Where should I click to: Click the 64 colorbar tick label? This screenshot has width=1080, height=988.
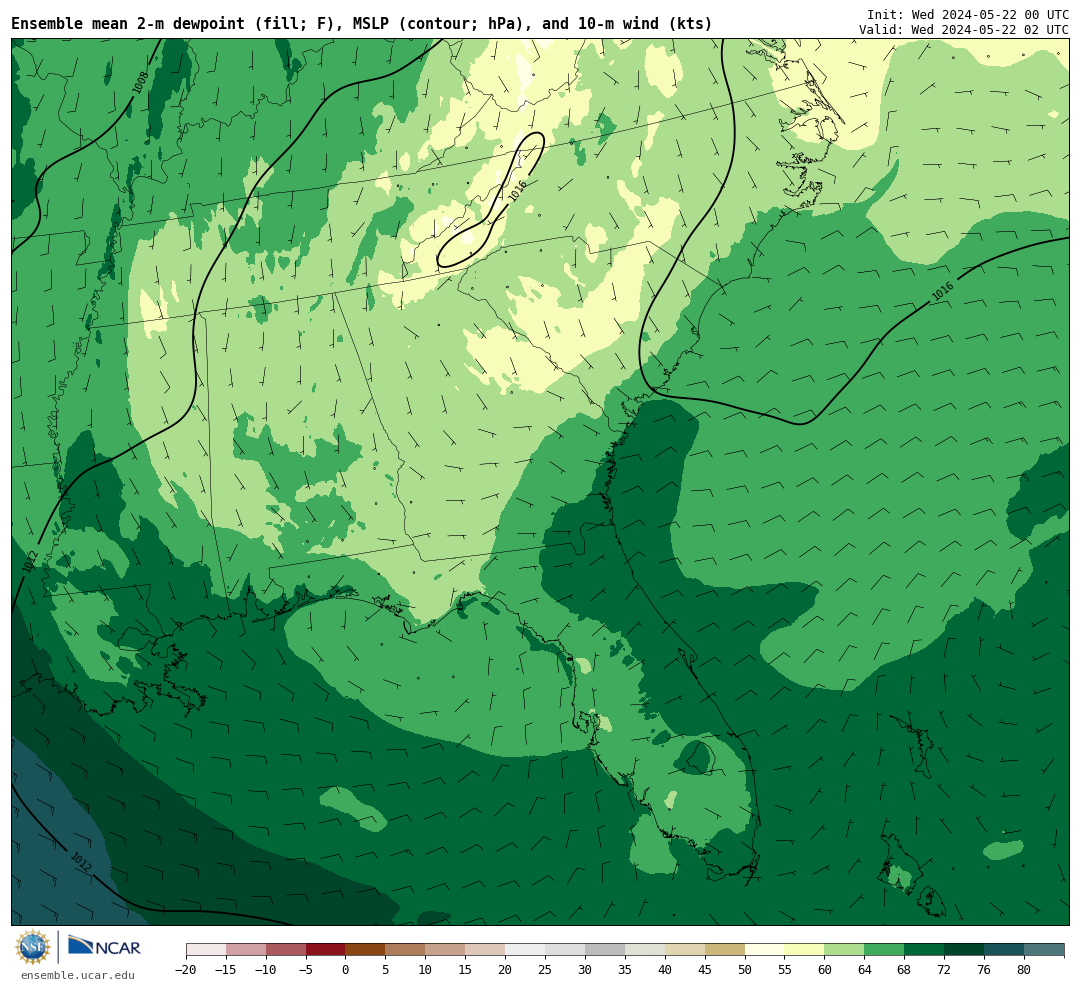click(865, 970)
